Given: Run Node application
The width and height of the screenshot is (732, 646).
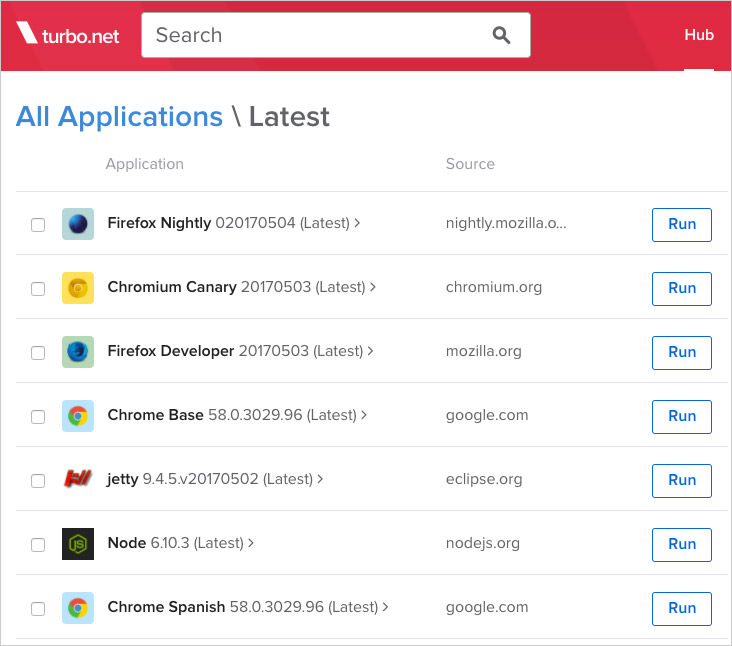Looking at the screenshot, I should click(682, 544).
